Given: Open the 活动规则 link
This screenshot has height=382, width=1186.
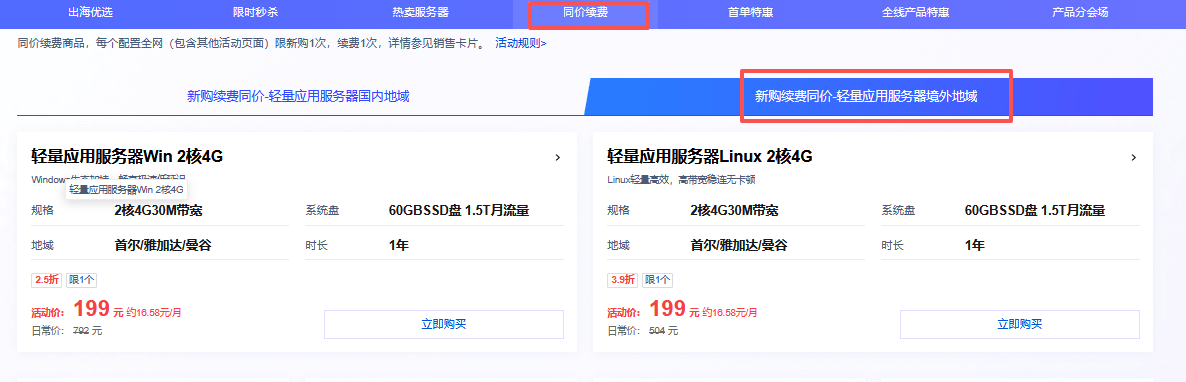Looking at the screenshot, I should [520, 44].
